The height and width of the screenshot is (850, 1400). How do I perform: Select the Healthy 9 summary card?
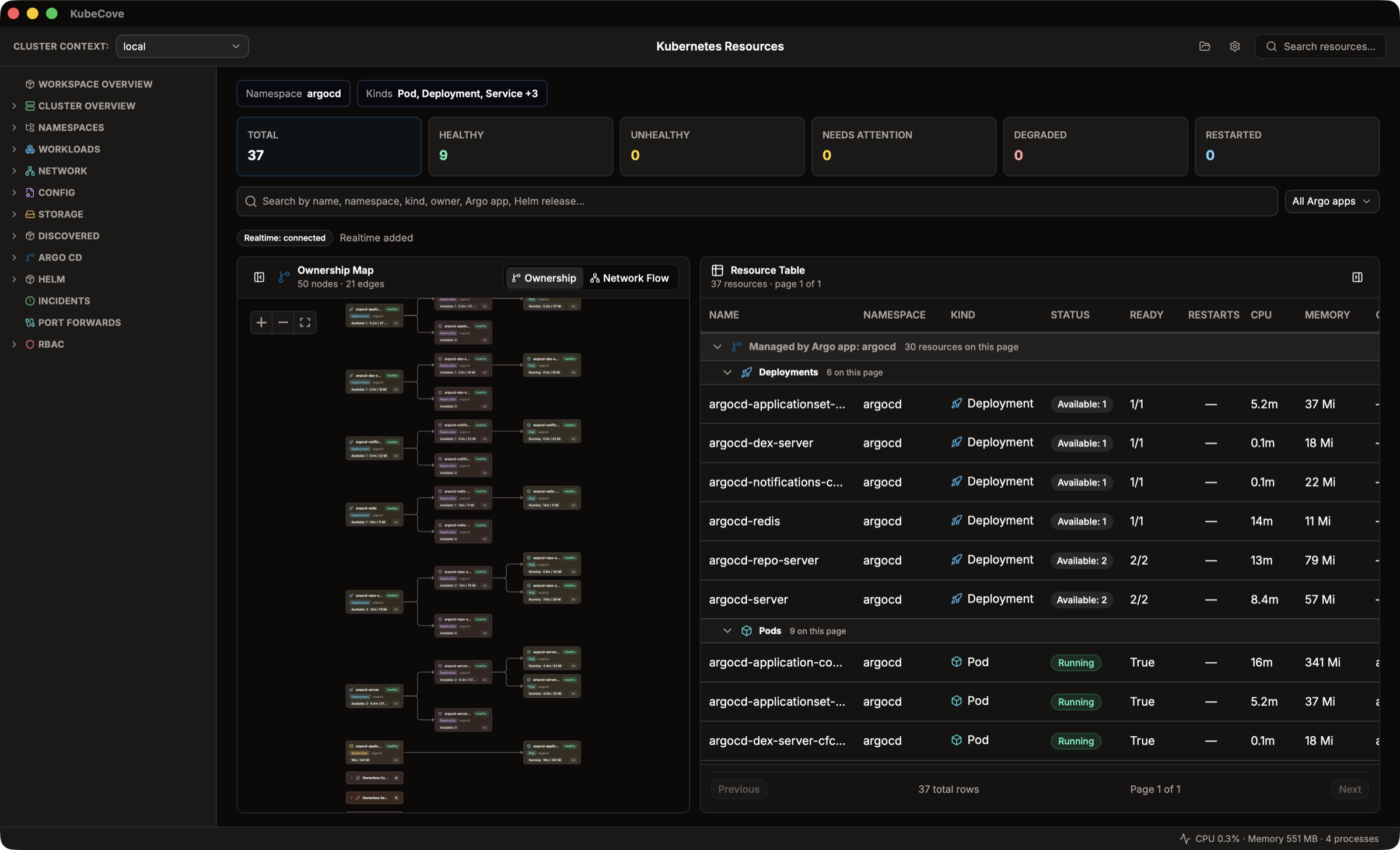click(x=520, y=146)
